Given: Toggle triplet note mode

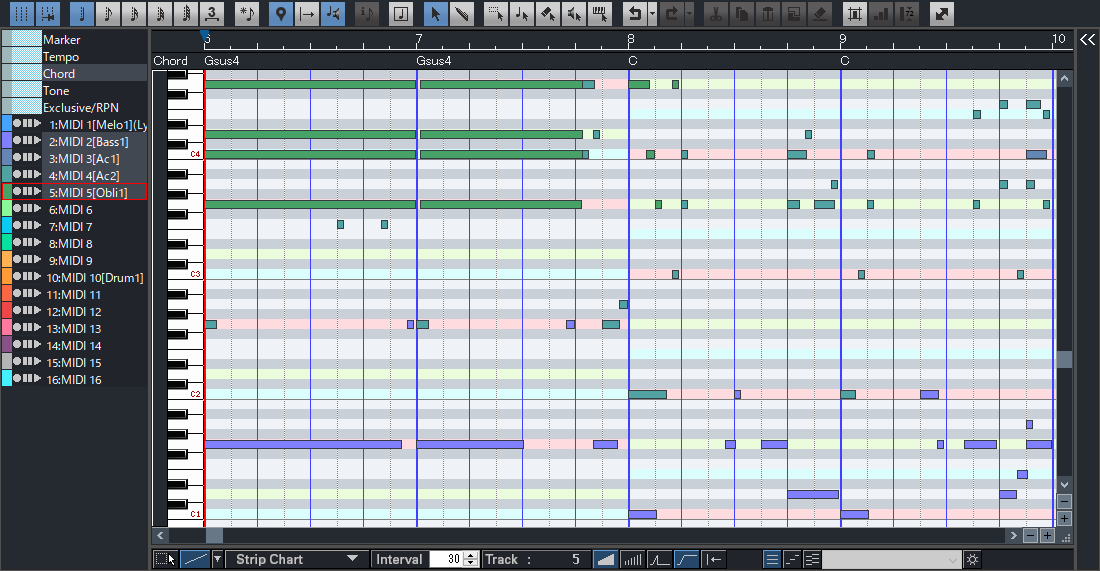Looking at the screenshot, I should [x=211, y=13].
